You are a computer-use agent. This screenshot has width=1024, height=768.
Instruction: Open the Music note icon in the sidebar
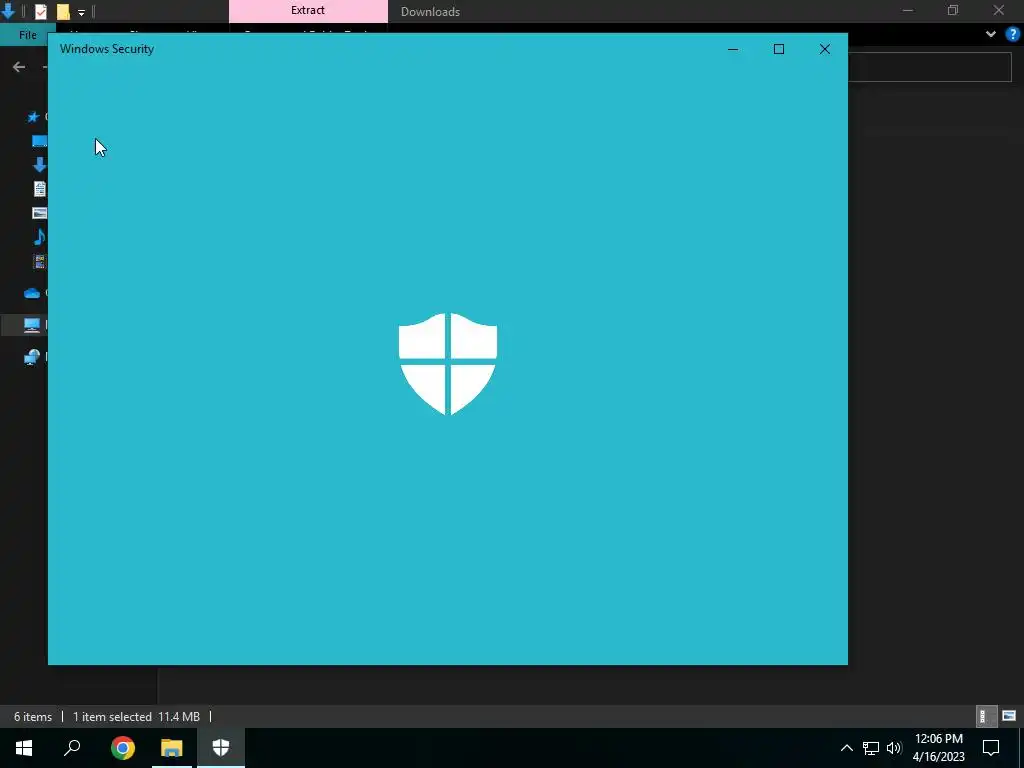[39, 236]
